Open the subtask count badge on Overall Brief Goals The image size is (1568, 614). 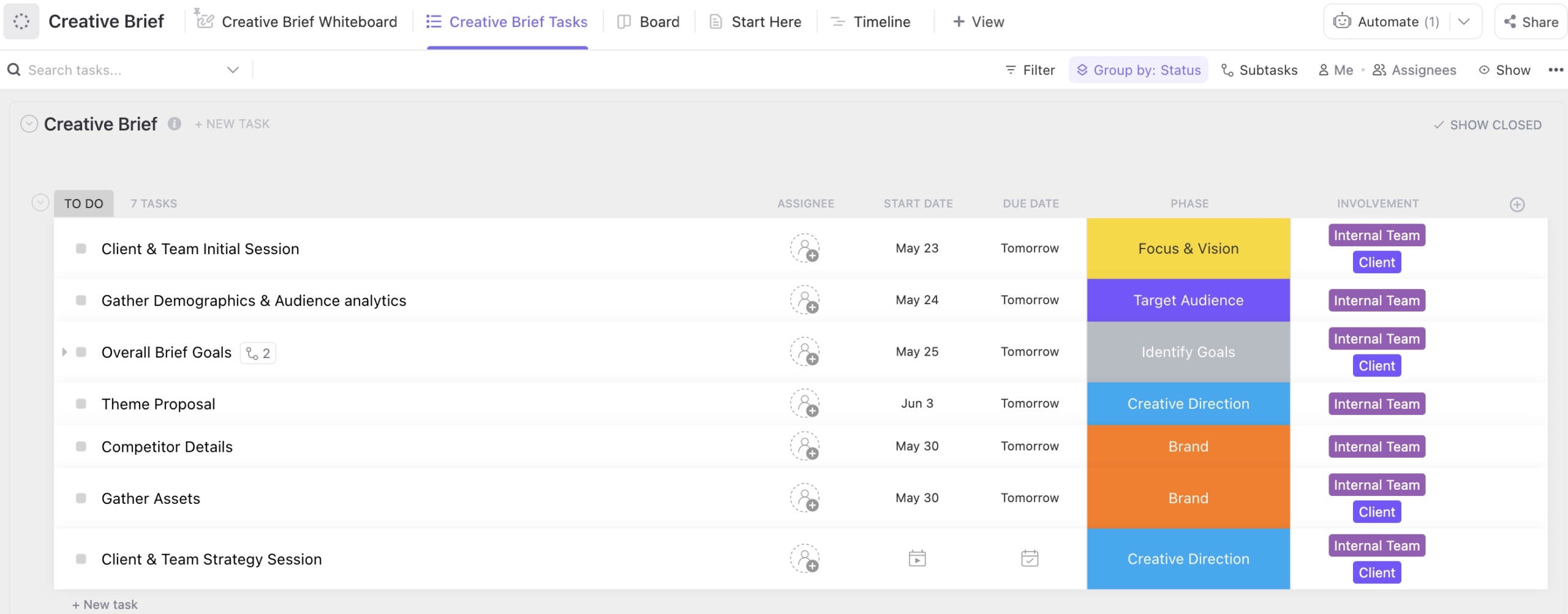pyautogui.click(x=258, y=353)
